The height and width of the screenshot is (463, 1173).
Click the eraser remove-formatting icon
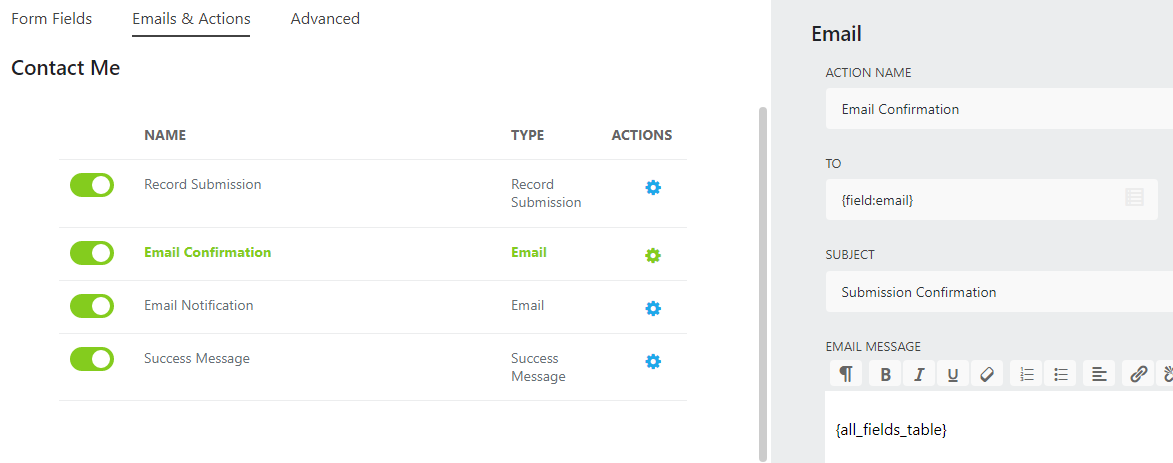(986, 374)
